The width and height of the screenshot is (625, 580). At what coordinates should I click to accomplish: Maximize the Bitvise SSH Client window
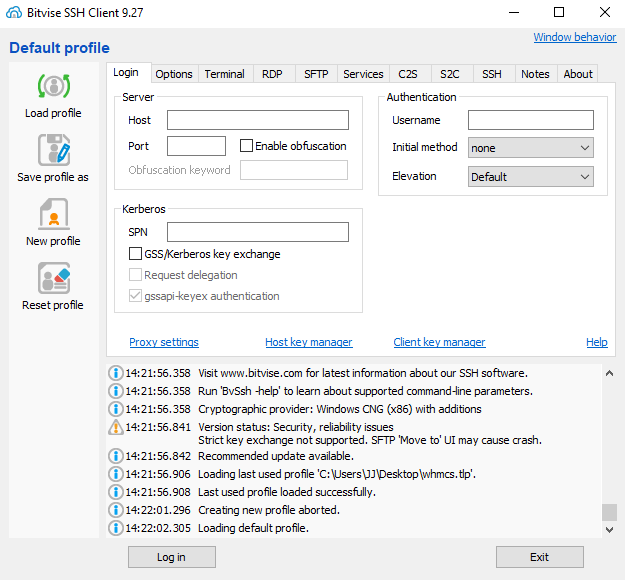coord(559,12)
